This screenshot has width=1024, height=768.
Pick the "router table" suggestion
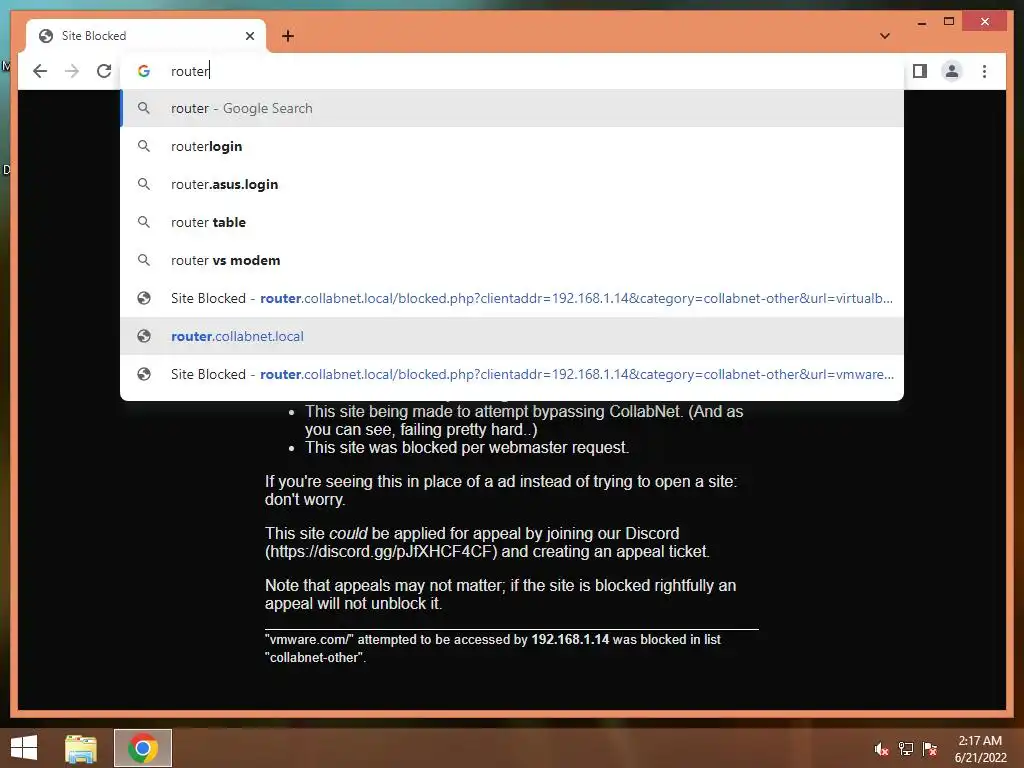click(x=512, y=222)
